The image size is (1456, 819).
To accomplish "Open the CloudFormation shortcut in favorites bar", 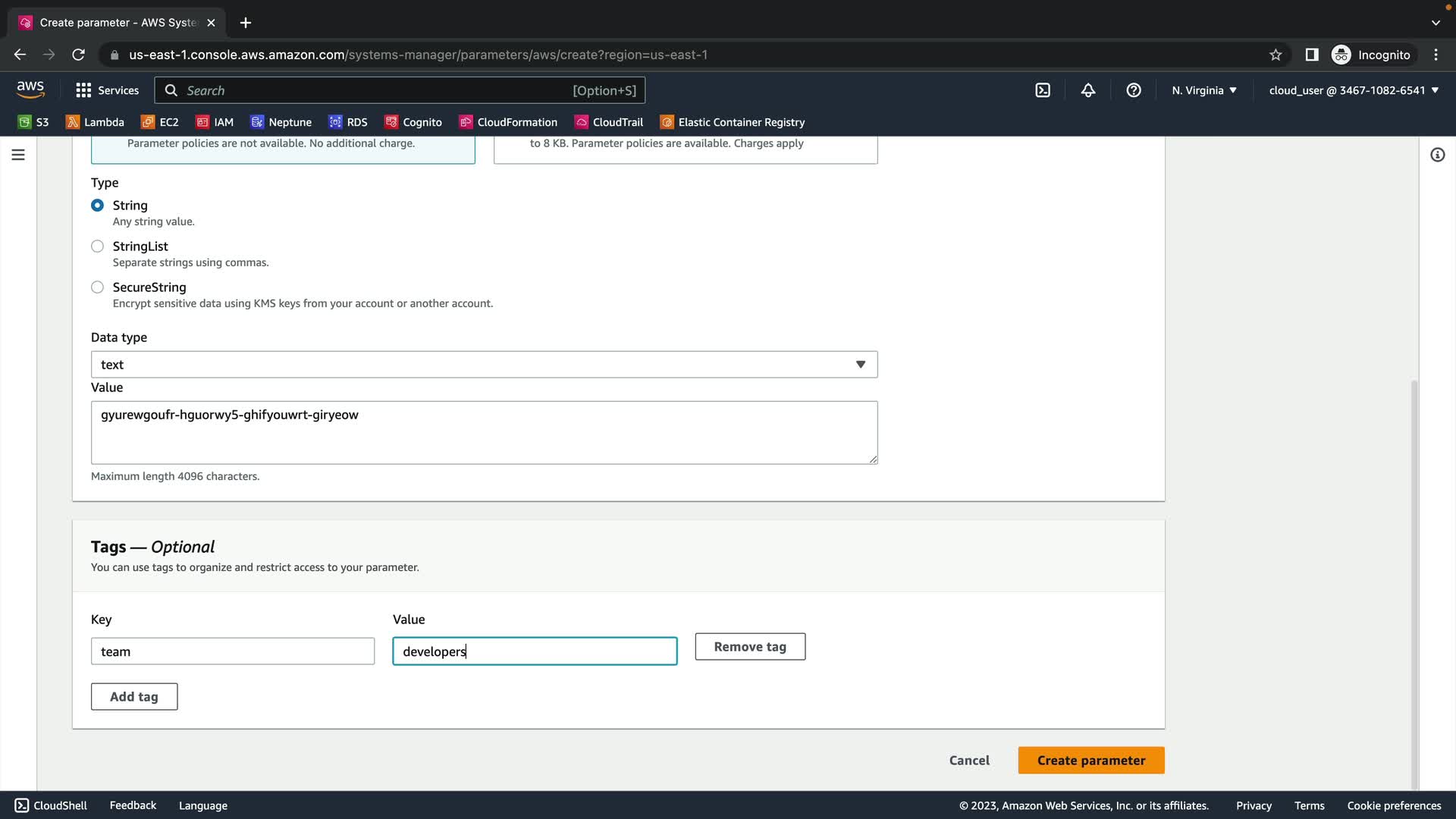I will [508, 122].
